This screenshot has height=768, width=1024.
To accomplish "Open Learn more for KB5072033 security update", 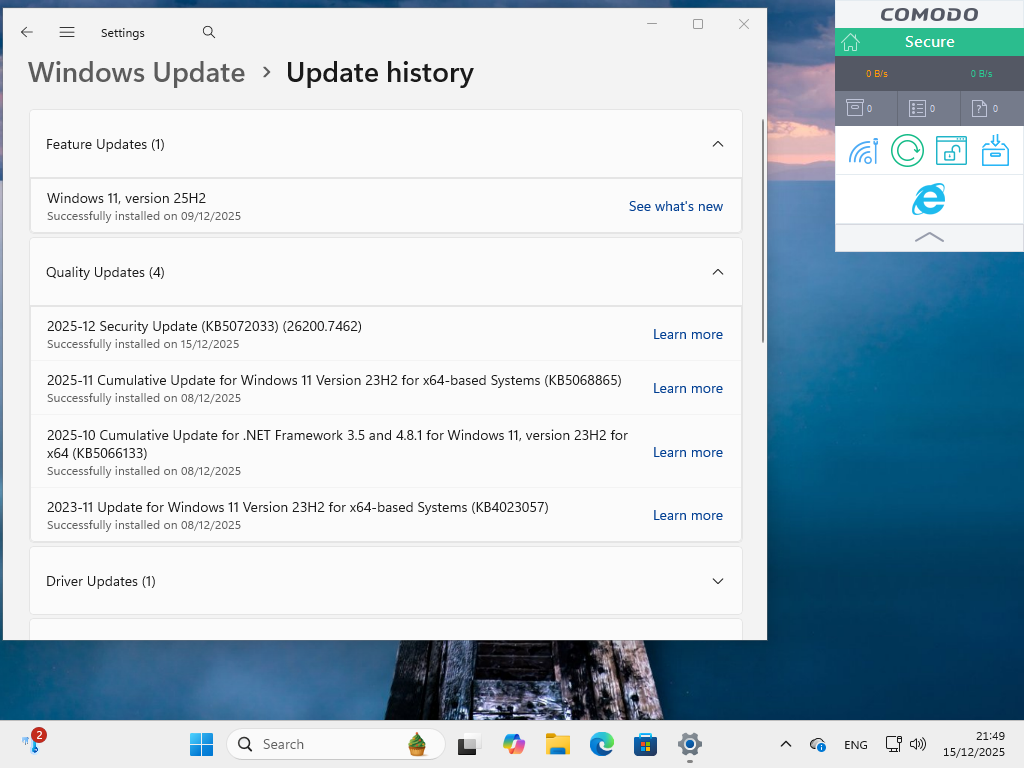I will tap(687, 334).
